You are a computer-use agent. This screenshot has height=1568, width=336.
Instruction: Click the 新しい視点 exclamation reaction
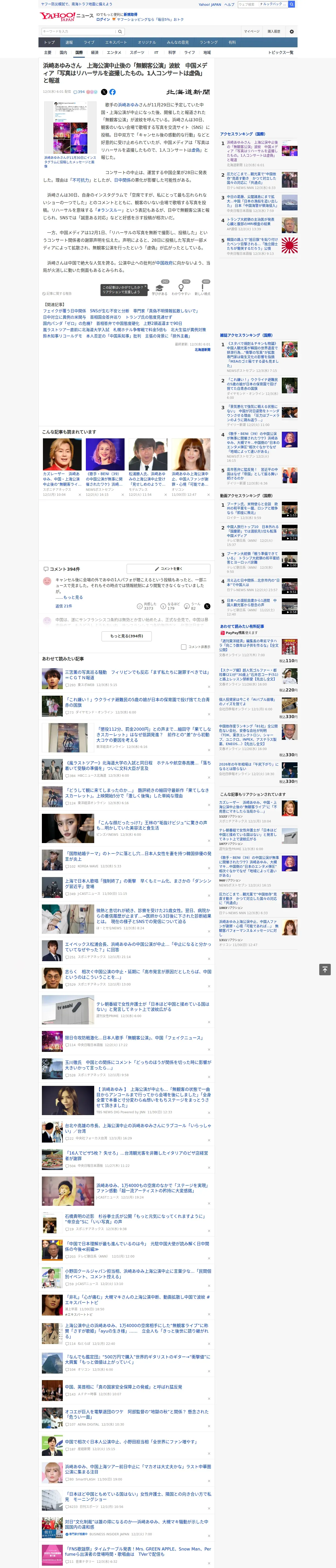(x=203, y=289)
